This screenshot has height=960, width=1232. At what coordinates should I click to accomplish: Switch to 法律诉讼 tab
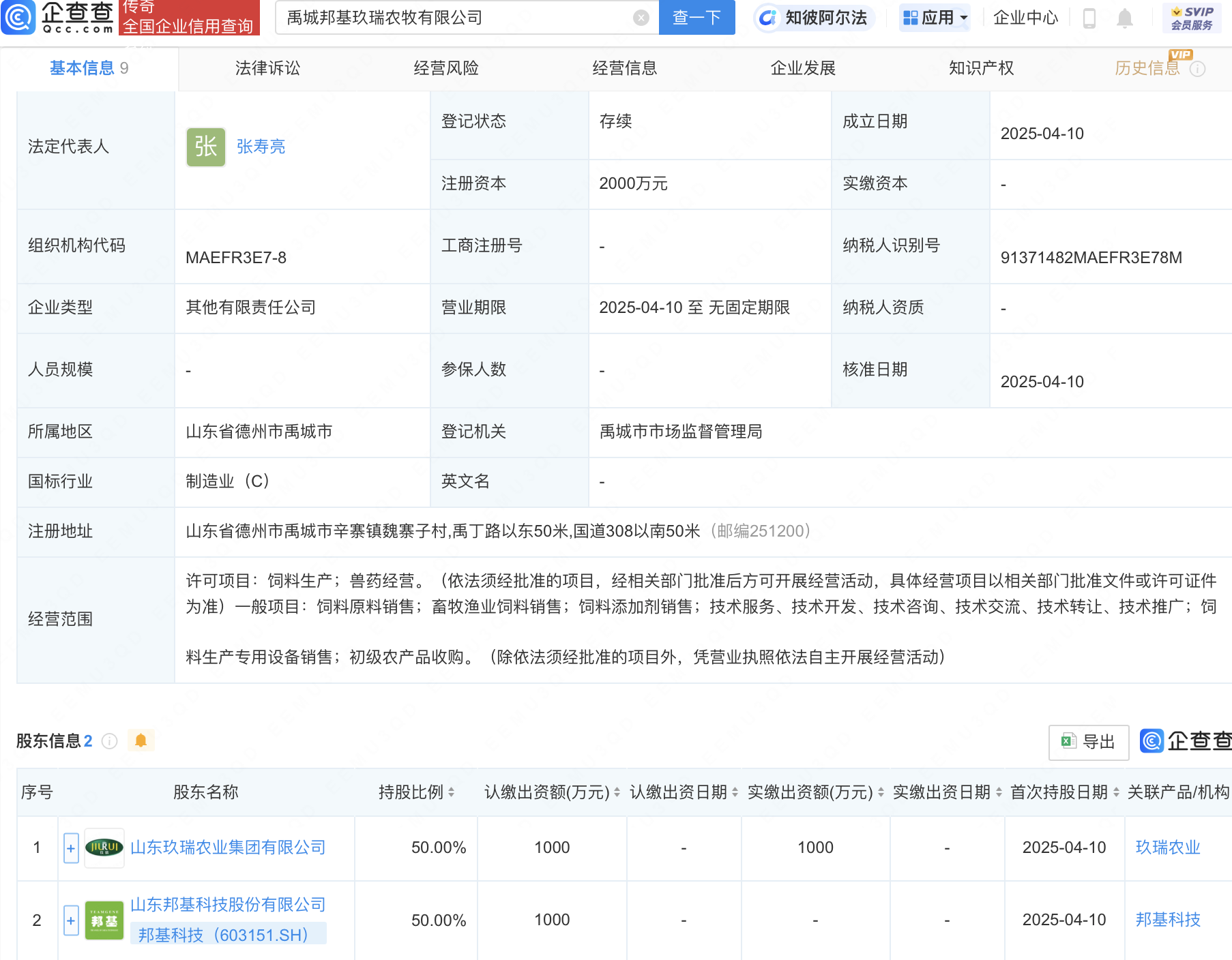coord(267,68)
